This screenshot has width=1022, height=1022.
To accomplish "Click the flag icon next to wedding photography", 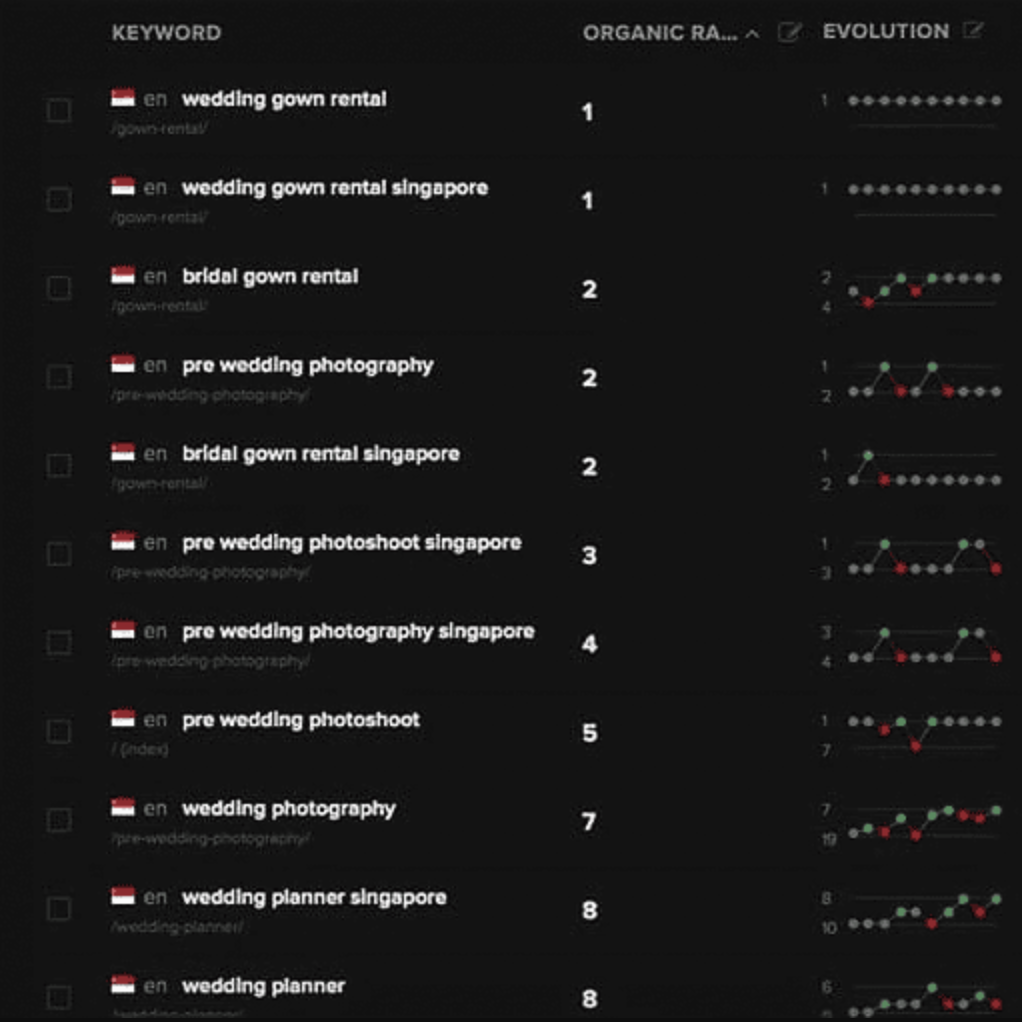I will tap(123, 808).
